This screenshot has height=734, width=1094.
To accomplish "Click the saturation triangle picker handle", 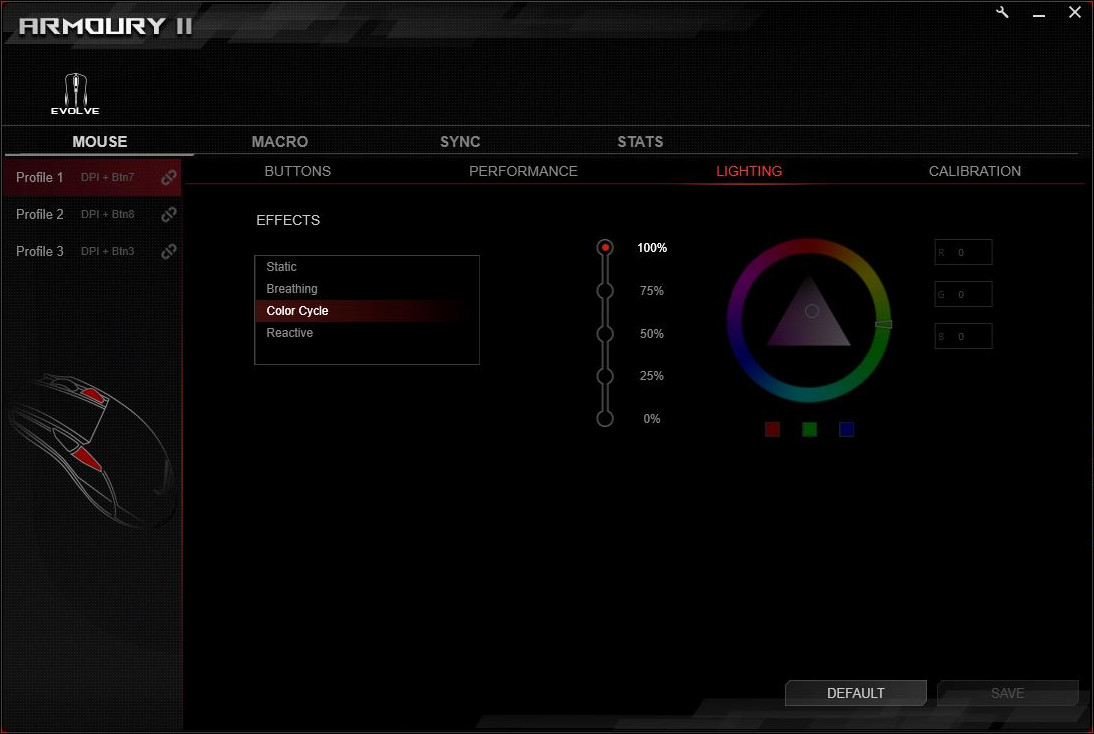I will coord(811,311).
